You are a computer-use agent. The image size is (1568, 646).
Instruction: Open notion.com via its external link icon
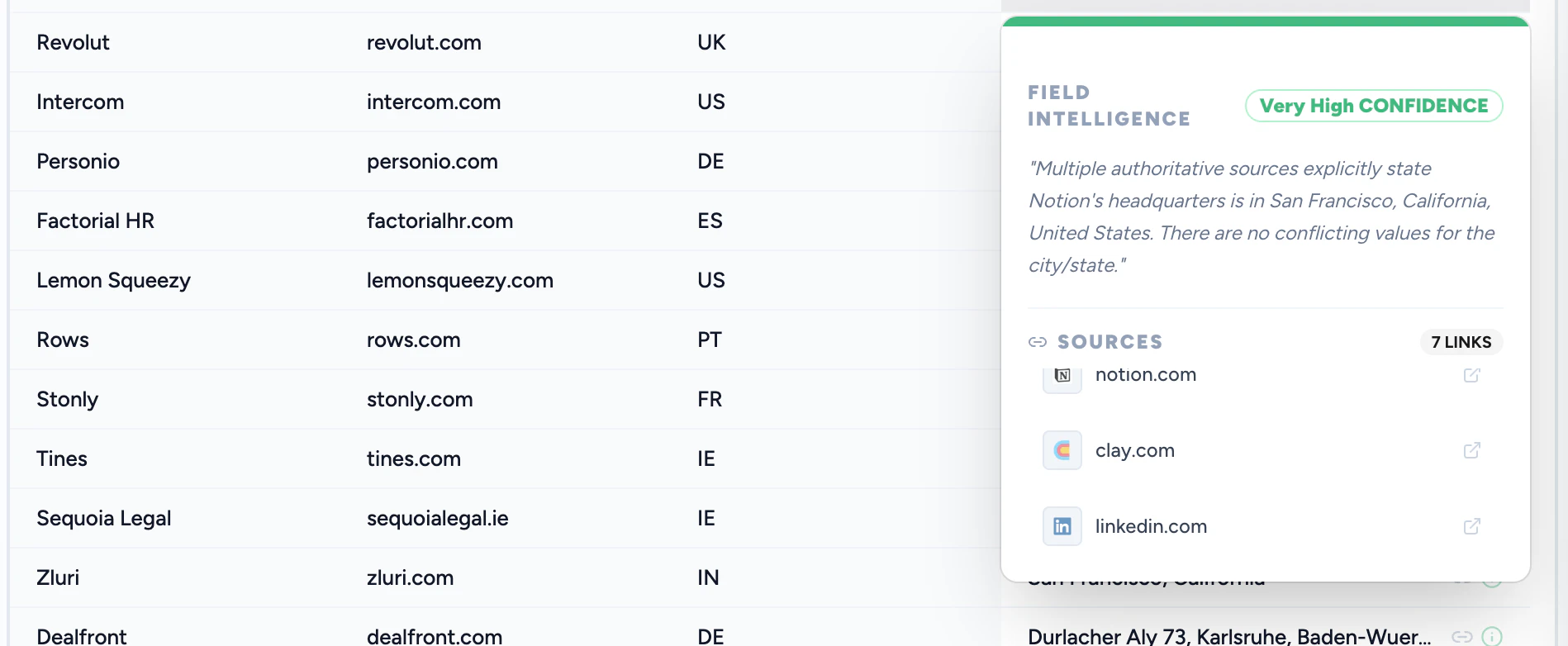tap(1472, 376)
